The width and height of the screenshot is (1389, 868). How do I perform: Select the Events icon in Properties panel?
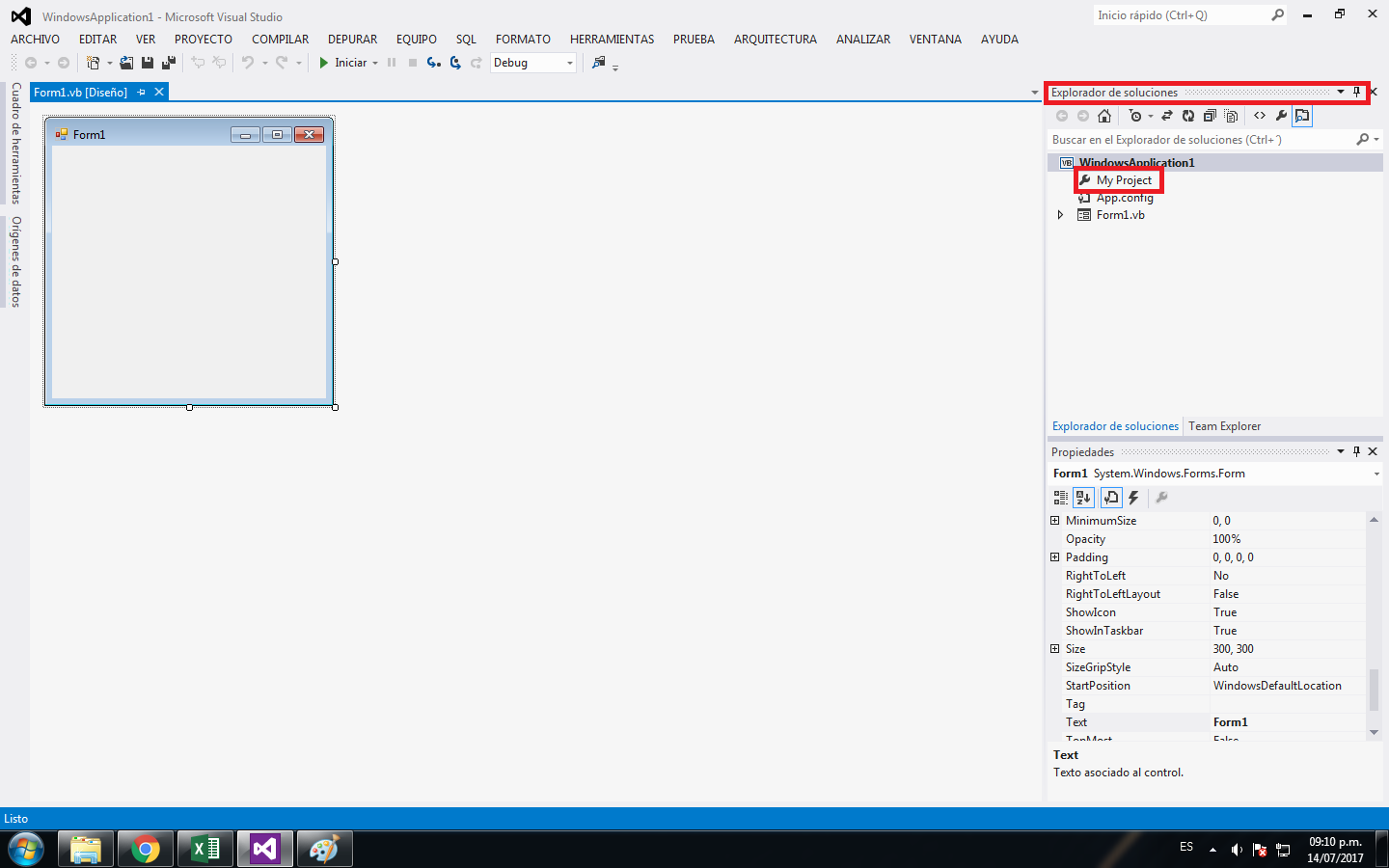click(x=1133, y=498)
